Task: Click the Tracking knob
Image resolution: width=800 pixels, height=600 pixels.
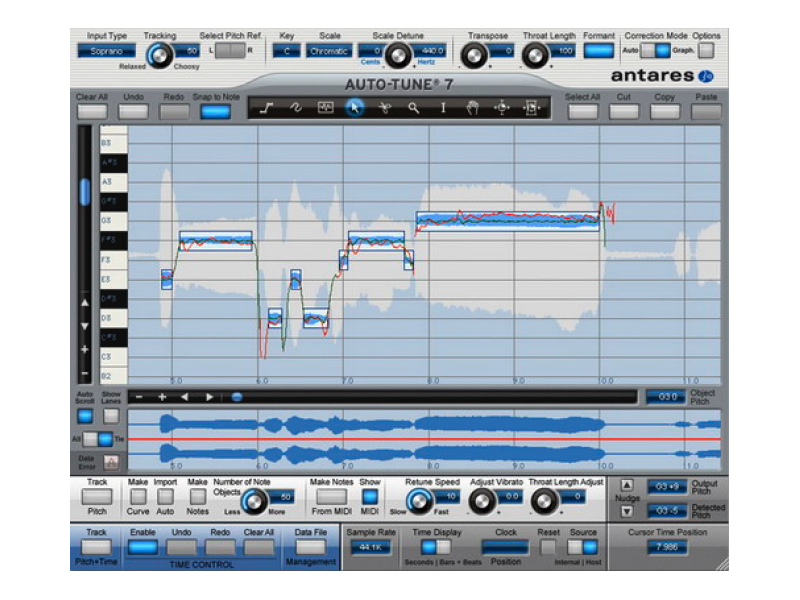Action: (159, 55)
